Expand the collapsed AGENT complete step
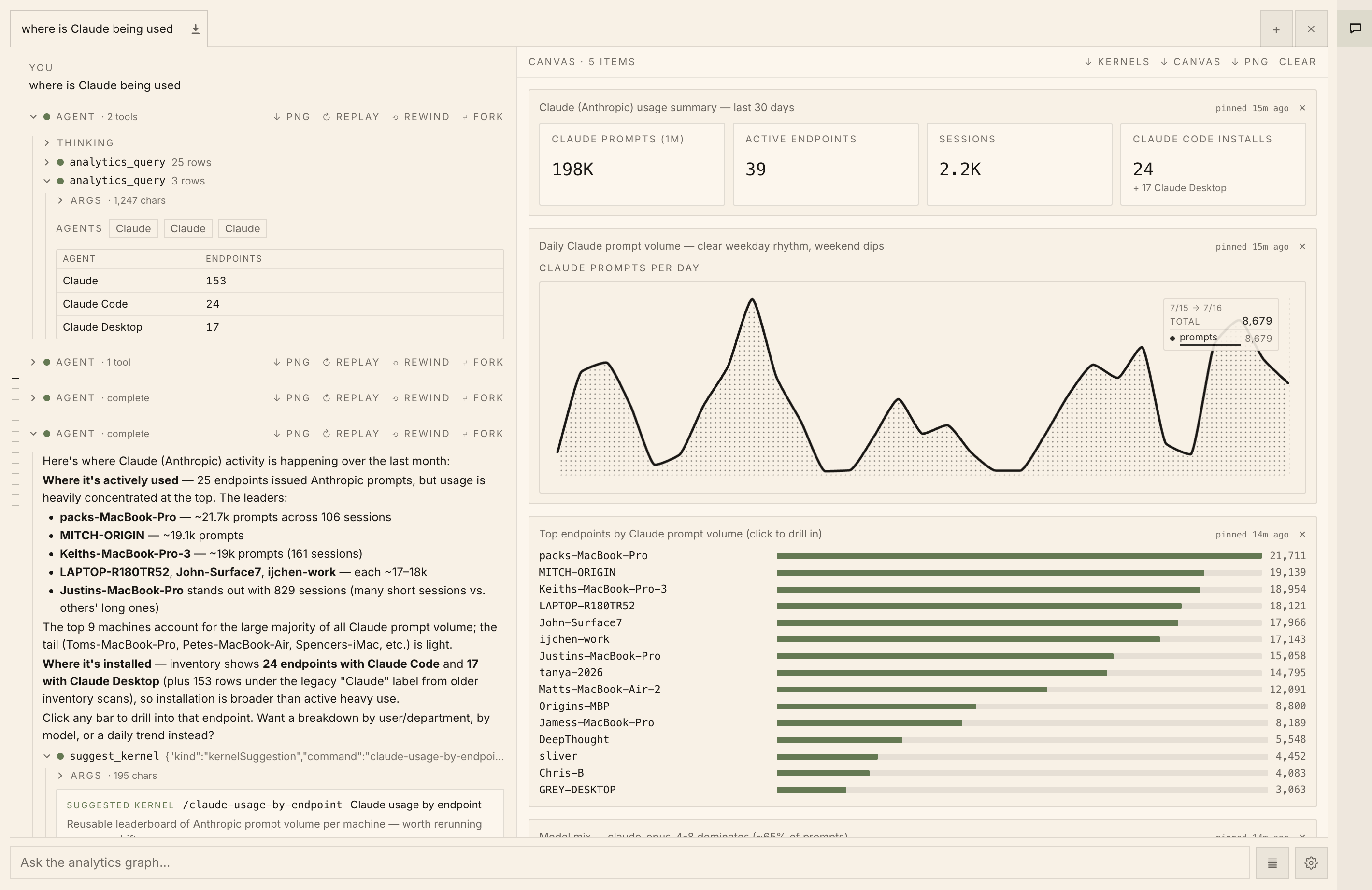Screen dimensions: 1372x890 pyautogui.click(x=33, y=398)
